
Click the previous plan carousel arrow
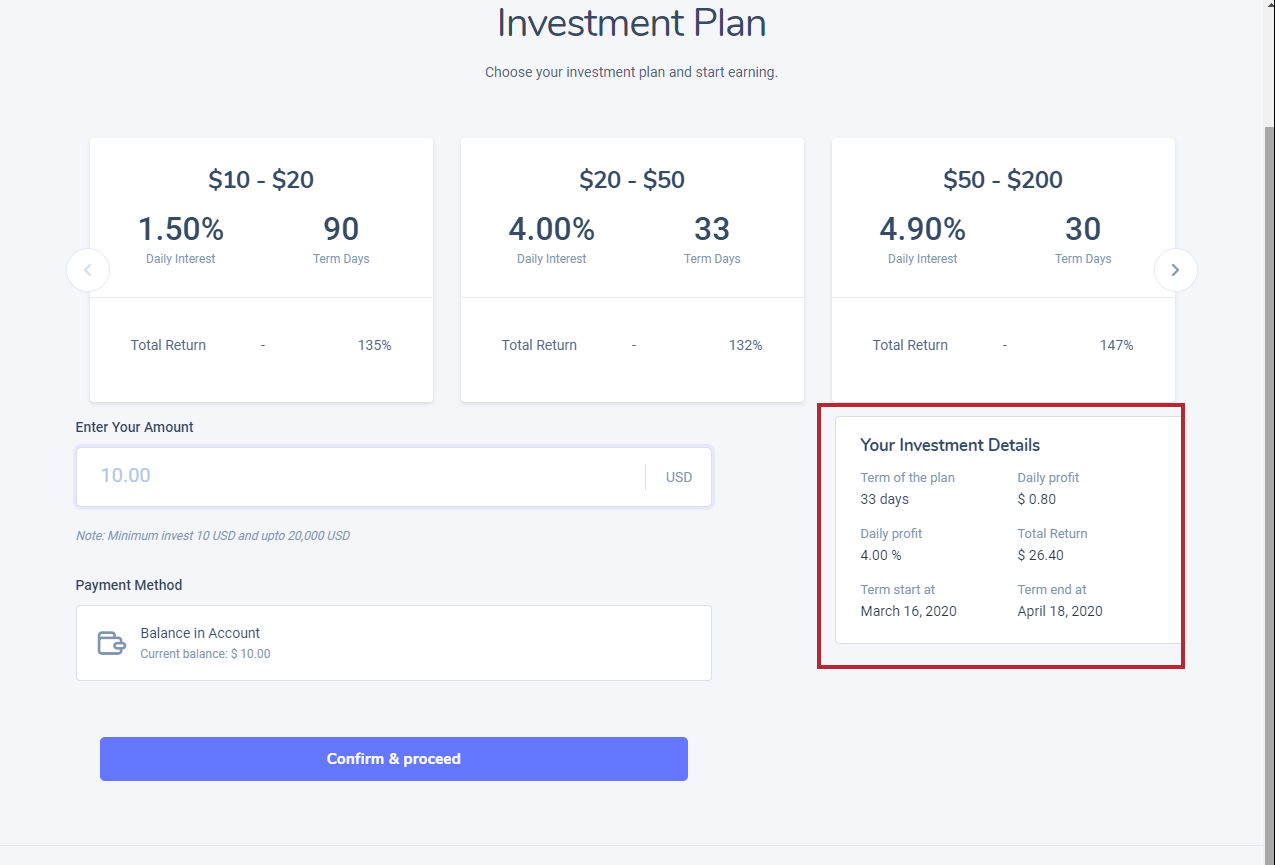point(88,270)
